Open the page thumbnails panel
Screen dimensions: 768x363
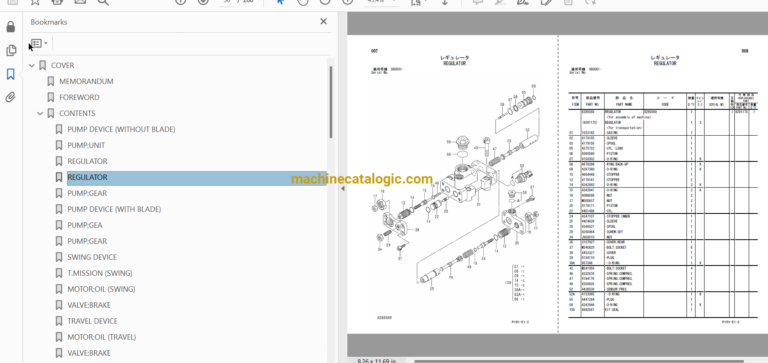10,50
